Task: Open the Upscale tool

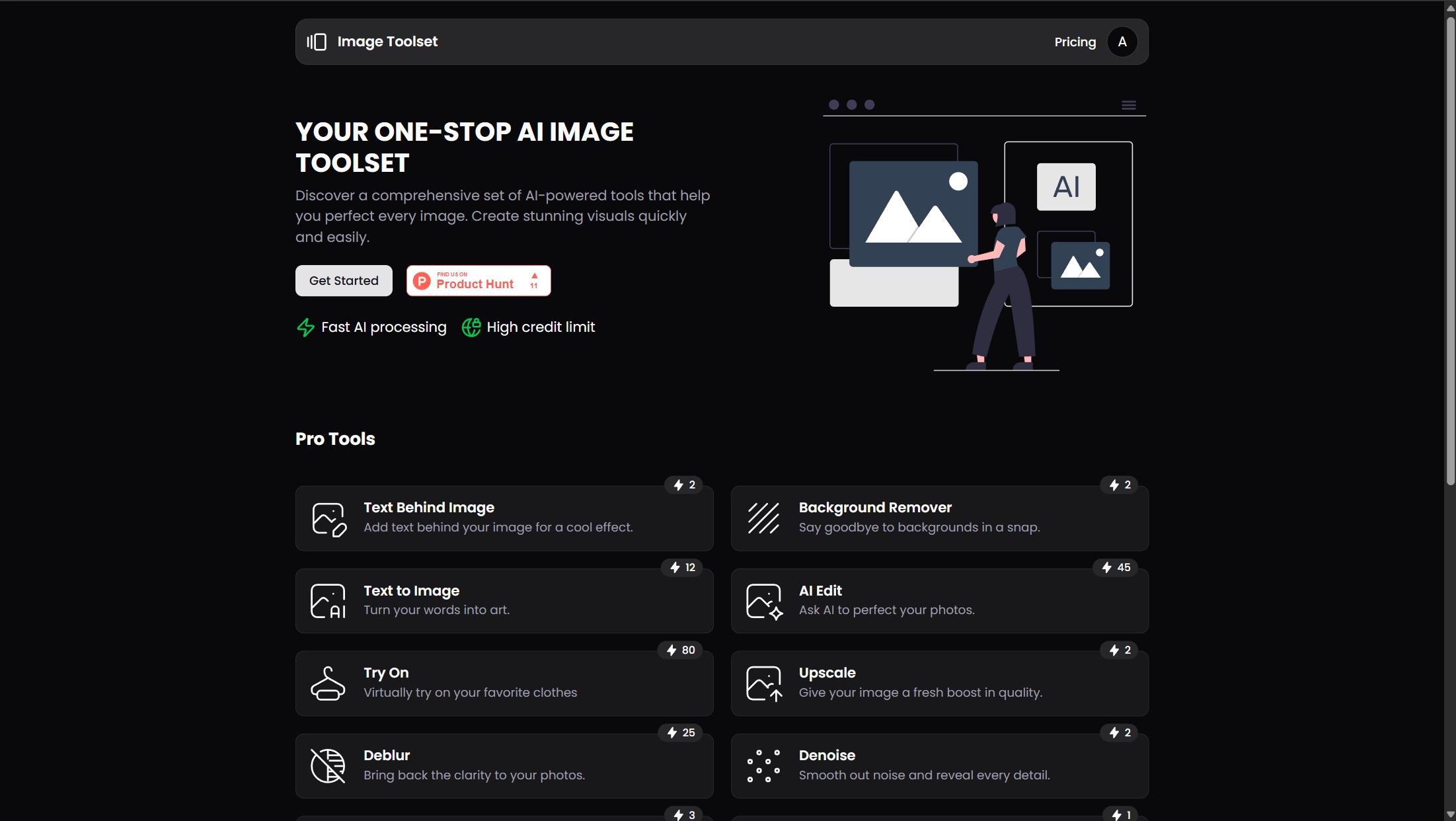Action: 940,684
